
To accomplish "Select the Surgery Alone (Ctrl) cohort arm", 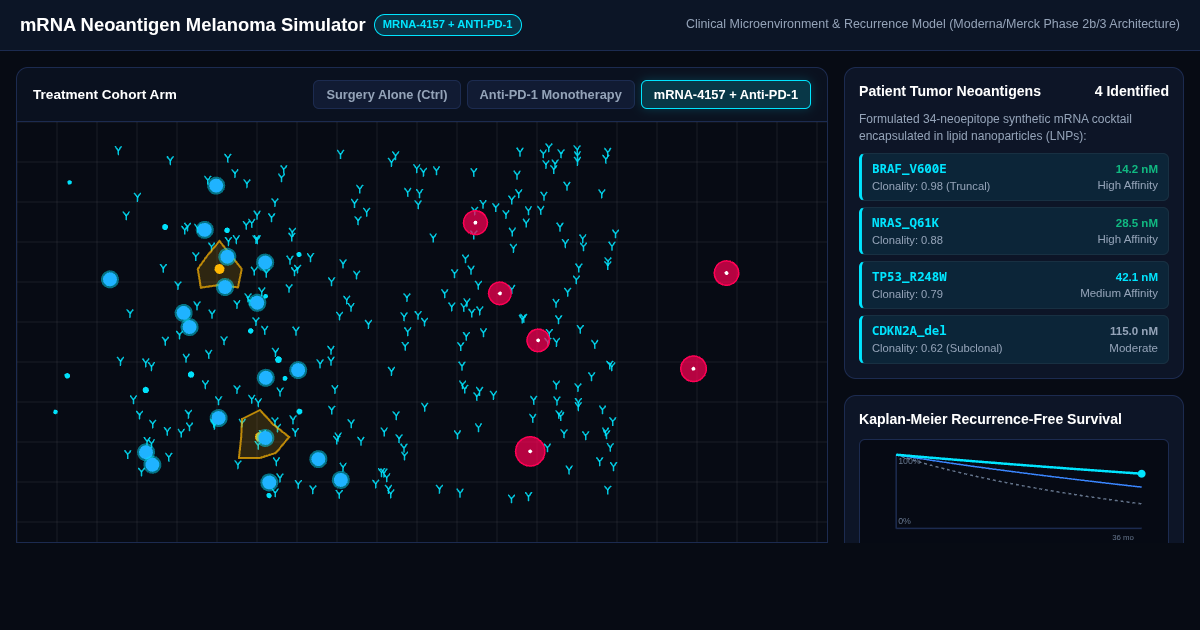I will 387,95.
